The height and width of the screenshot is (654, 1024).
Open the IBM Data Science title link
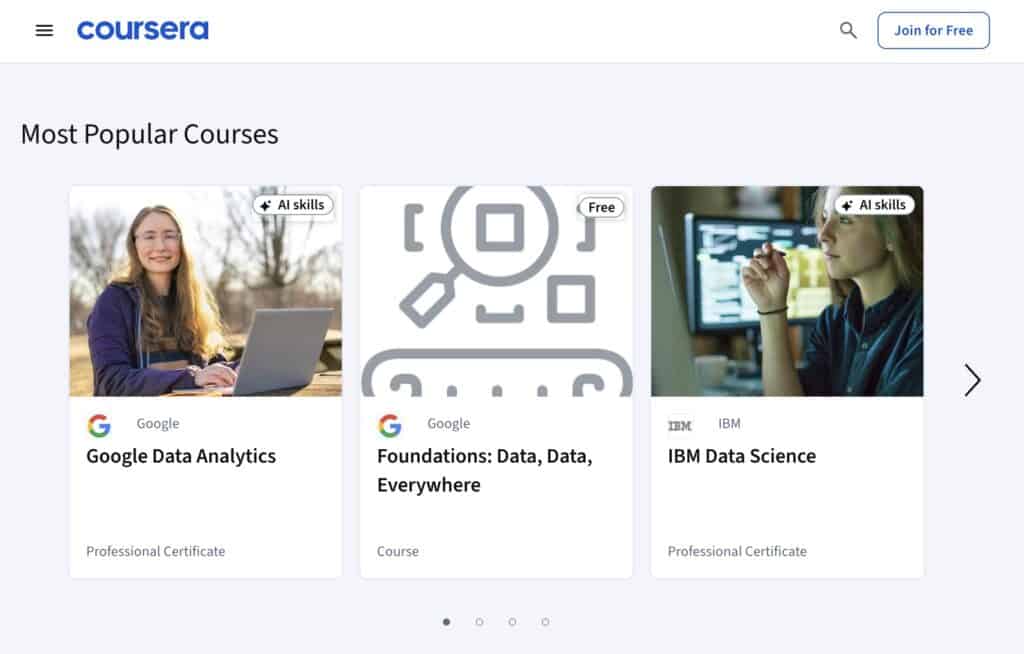click(742, 456)
